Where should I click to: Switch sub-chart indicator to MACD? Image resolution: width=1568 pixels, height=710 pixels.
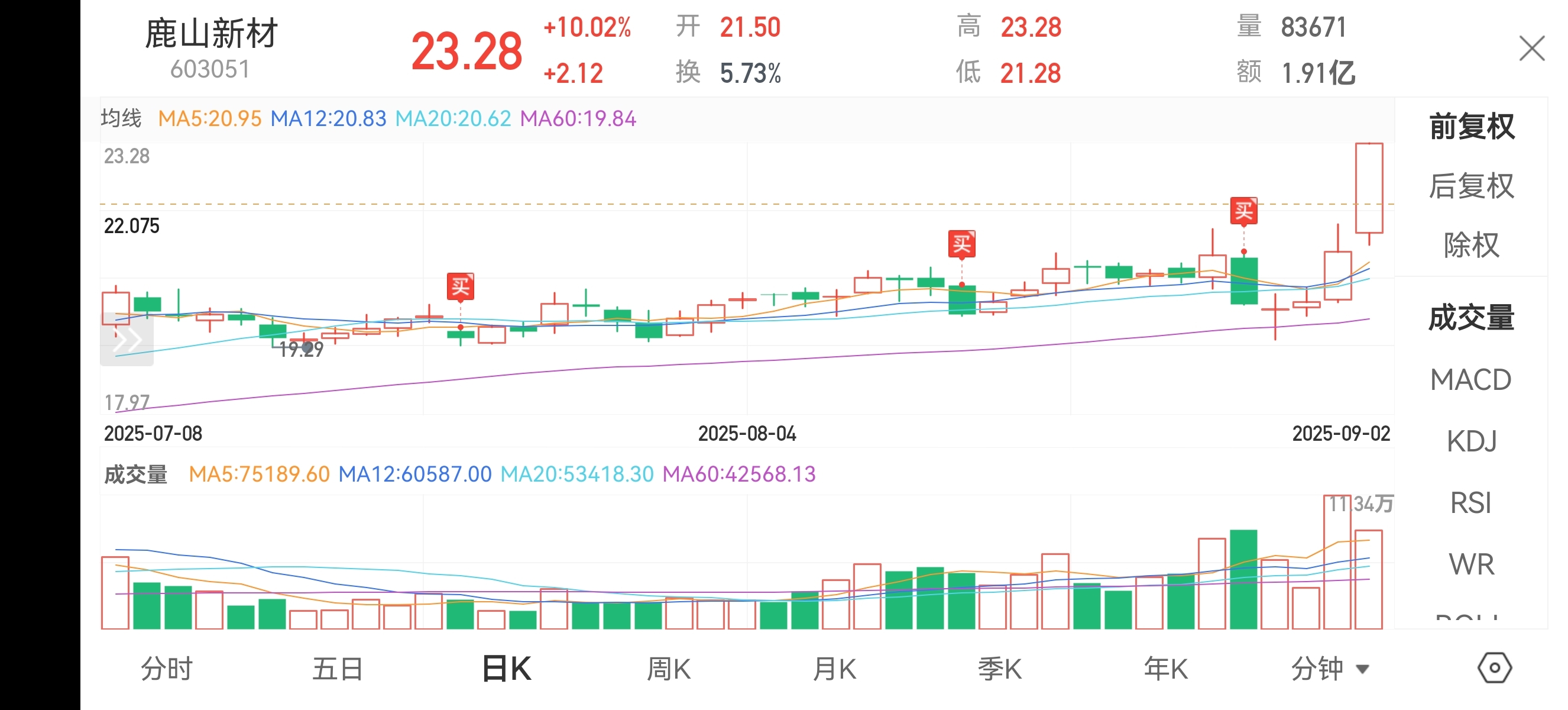point(1471,379)
